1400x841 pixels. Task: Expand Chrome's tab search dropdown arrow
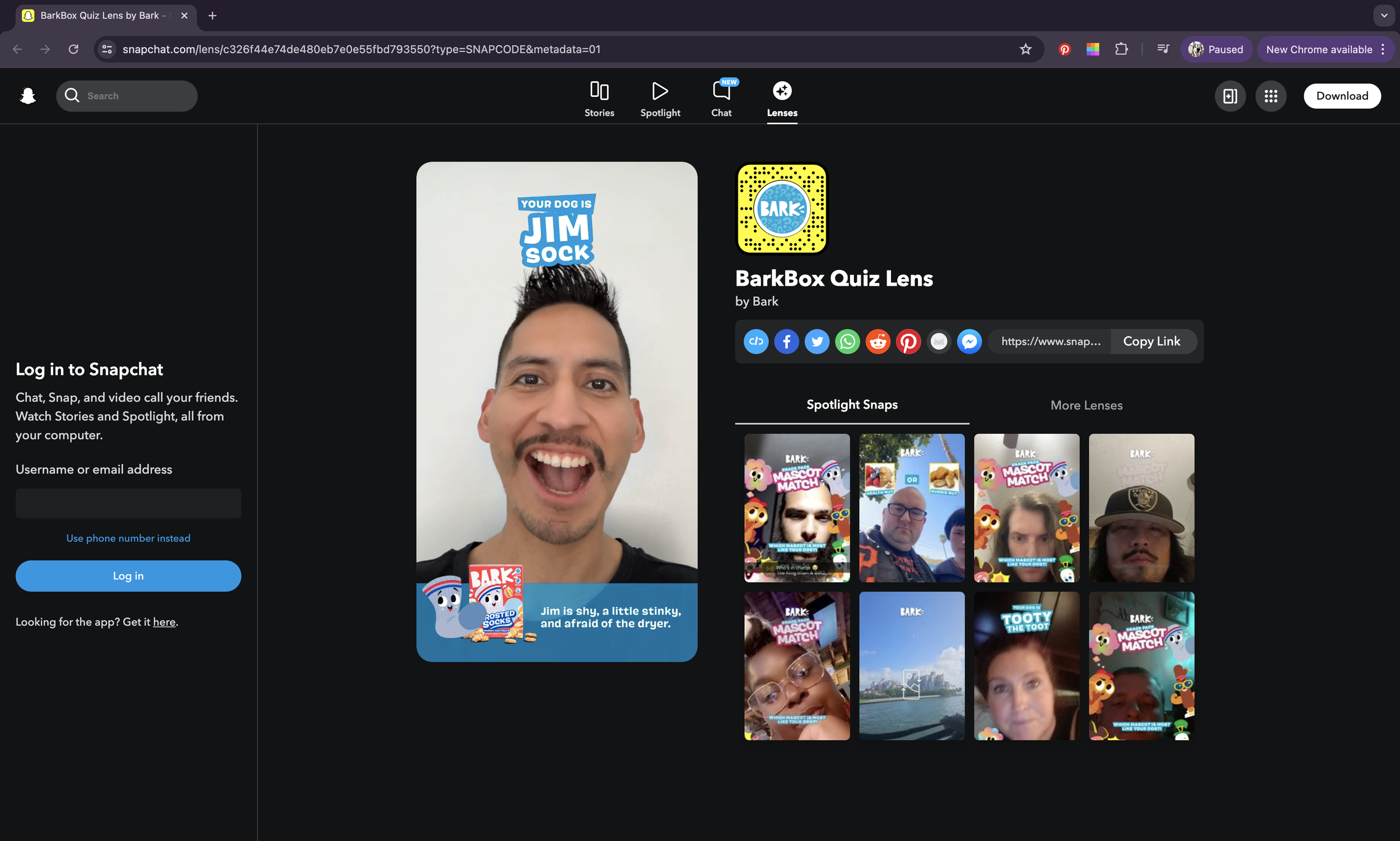point(1384,15)
